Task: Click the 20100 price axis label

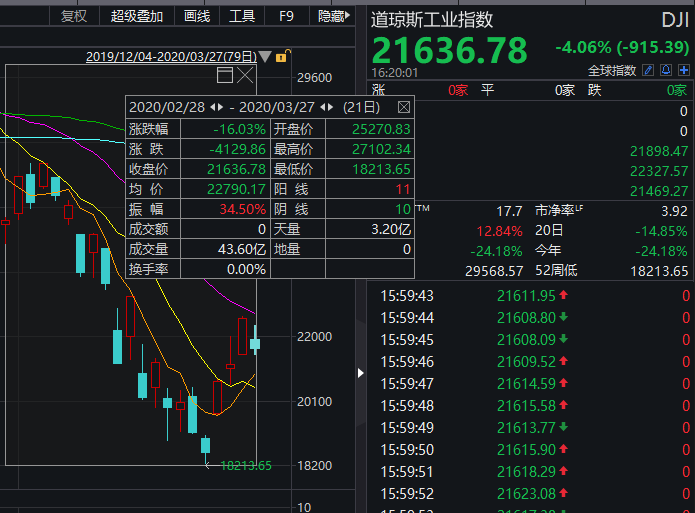Action: pos(314,402)
